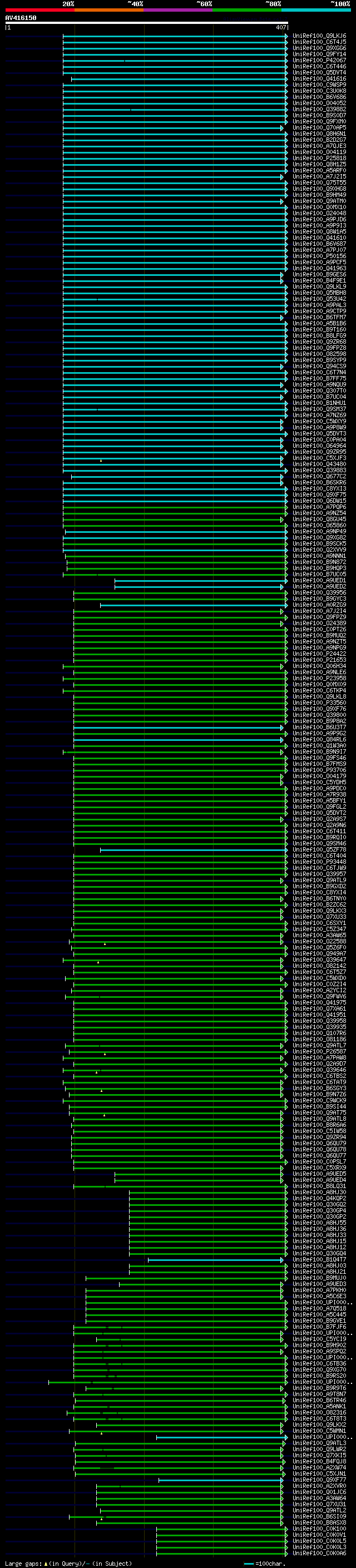Open the UniRef100_B6U3T7 hit
The image size is (356, 1568).
click(319, 728)
